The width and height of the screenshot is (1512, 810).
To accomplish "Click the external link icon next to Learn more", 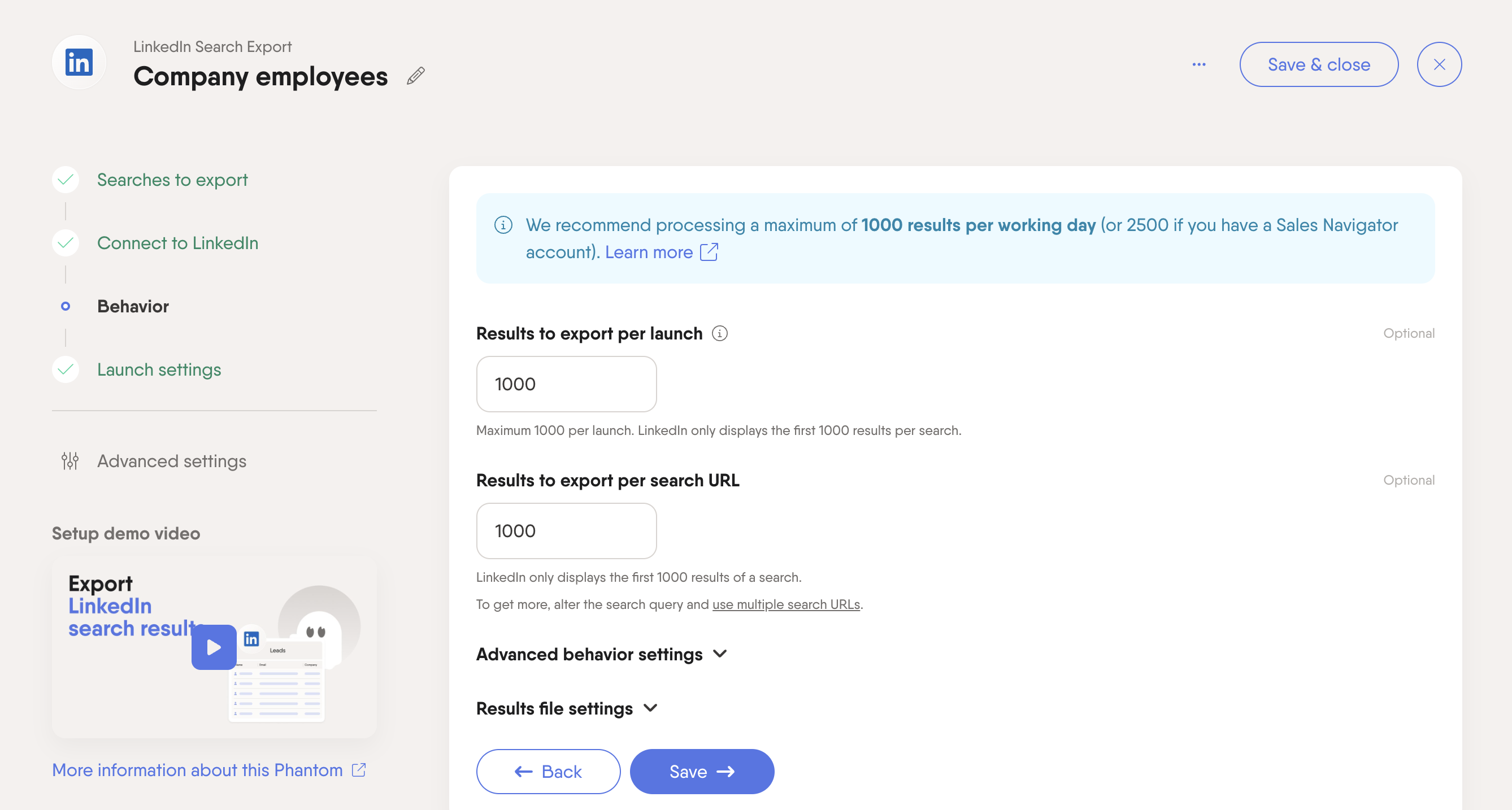I will pyautogui.click(x=709, y=252).
